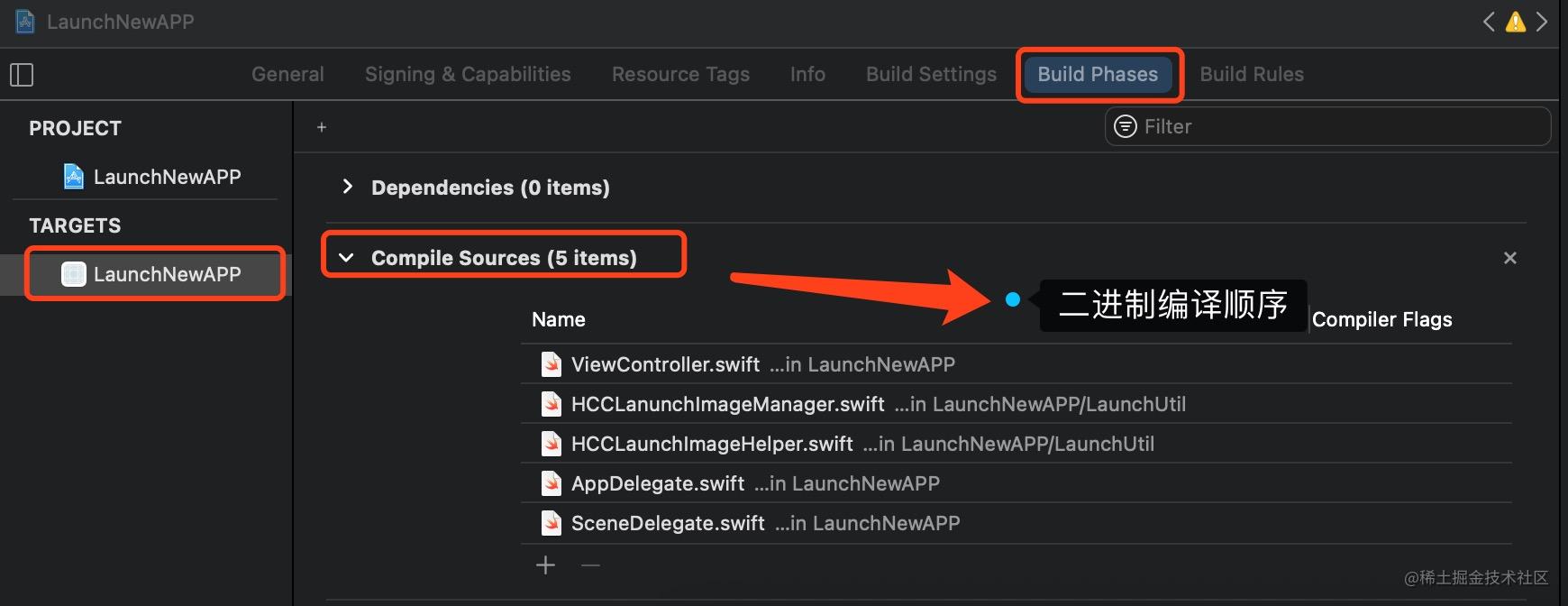Click the LaunchNewAPP title bar breadcrumb
The height and width of the screenshot is (606, 1568).
(120, 22)
